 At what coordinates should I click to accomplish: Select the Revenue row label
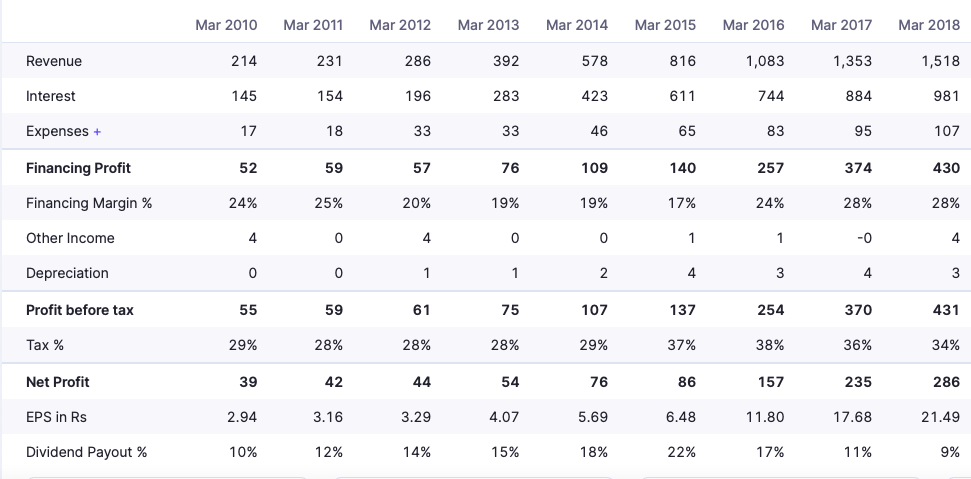(54, 61)
